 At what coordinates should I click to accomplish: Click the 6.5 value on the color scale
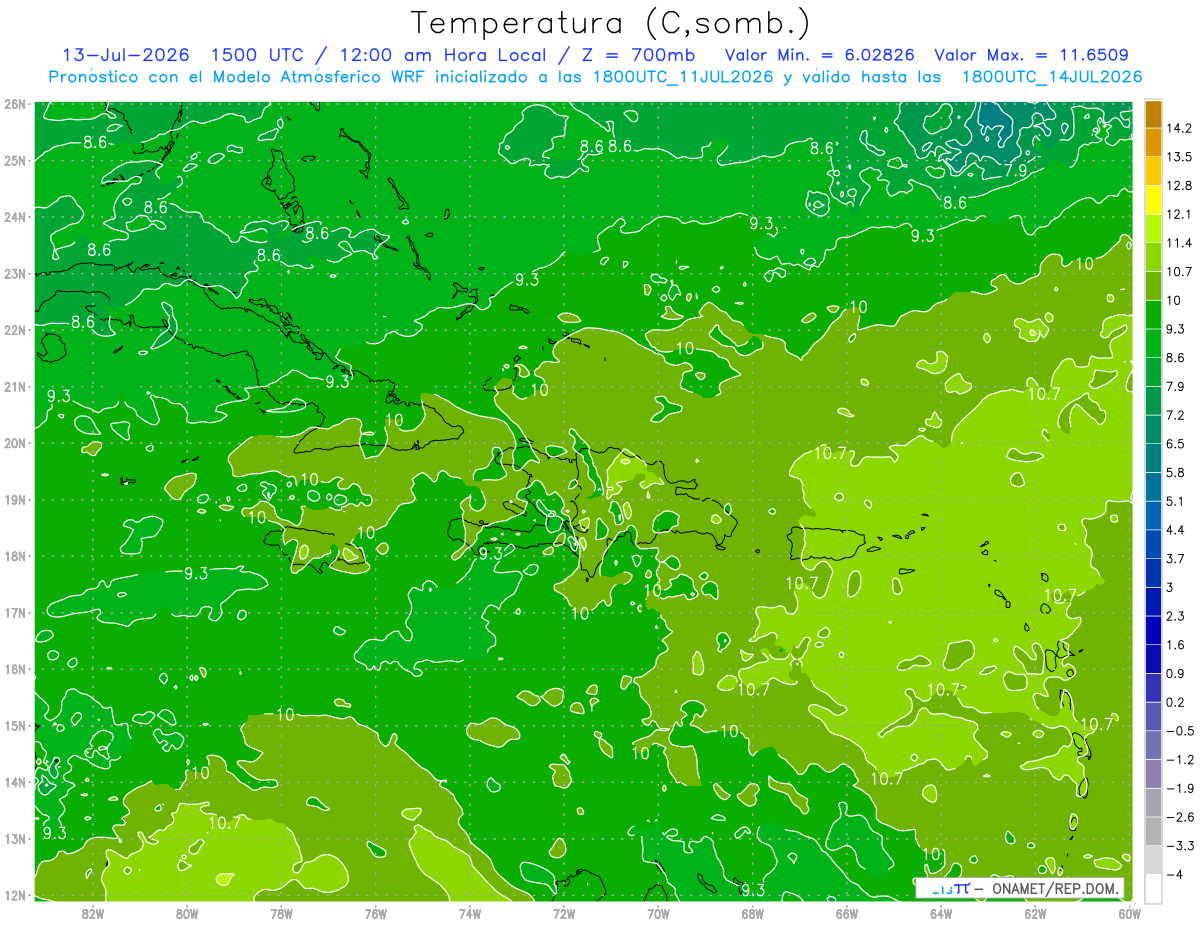[x=1176, y=444]
